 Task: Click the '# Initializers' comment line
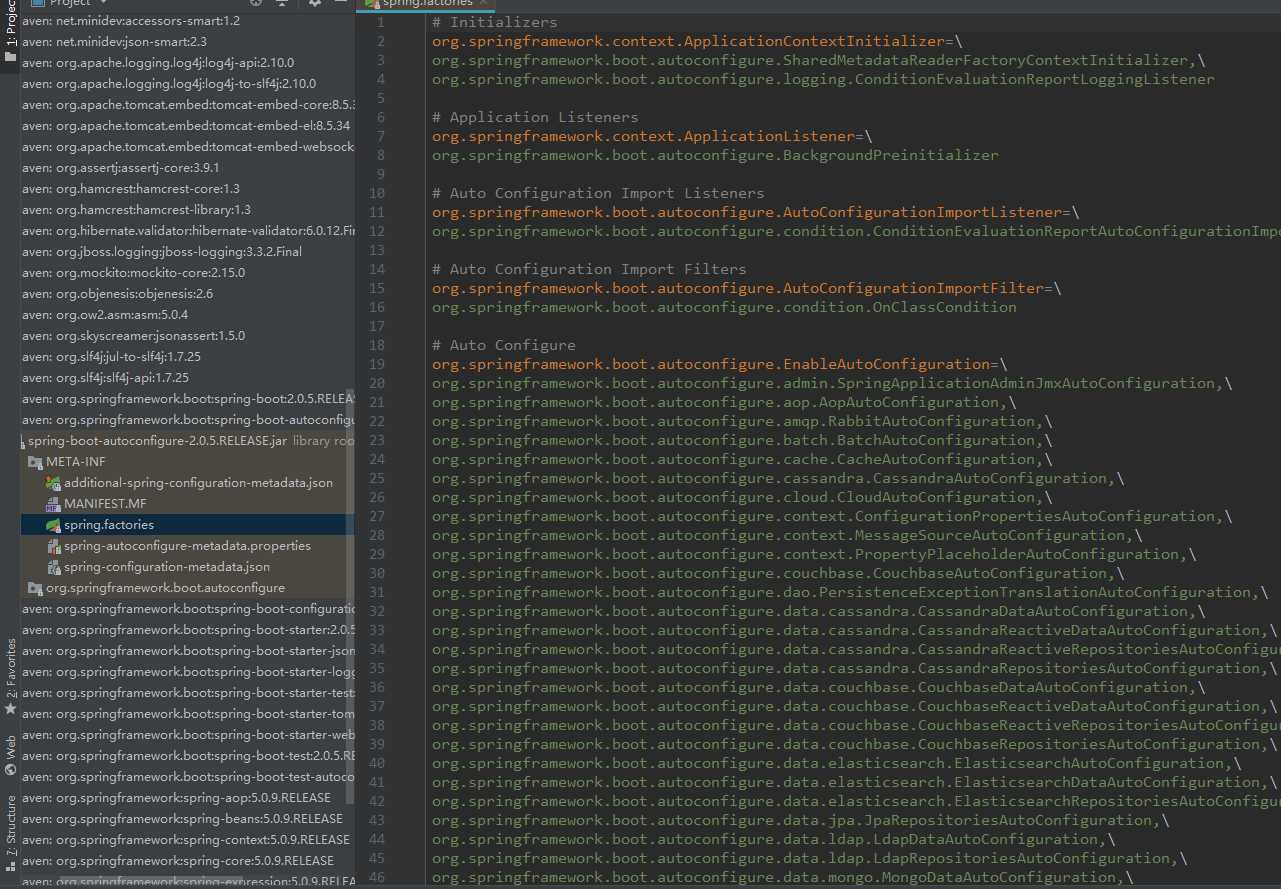pyautogui.click(x=495, y=22)
